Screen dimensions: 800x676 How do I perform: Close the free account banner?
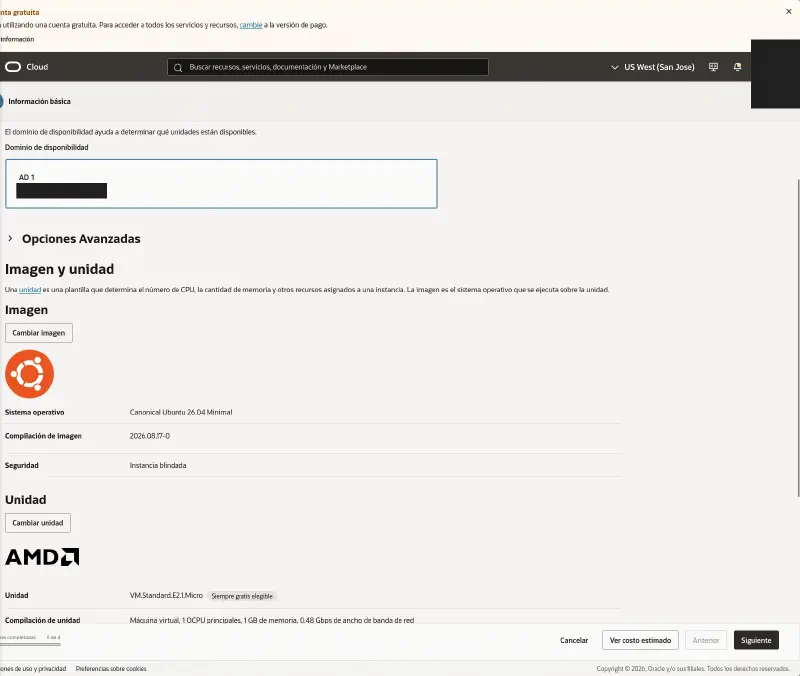point(788,11)
